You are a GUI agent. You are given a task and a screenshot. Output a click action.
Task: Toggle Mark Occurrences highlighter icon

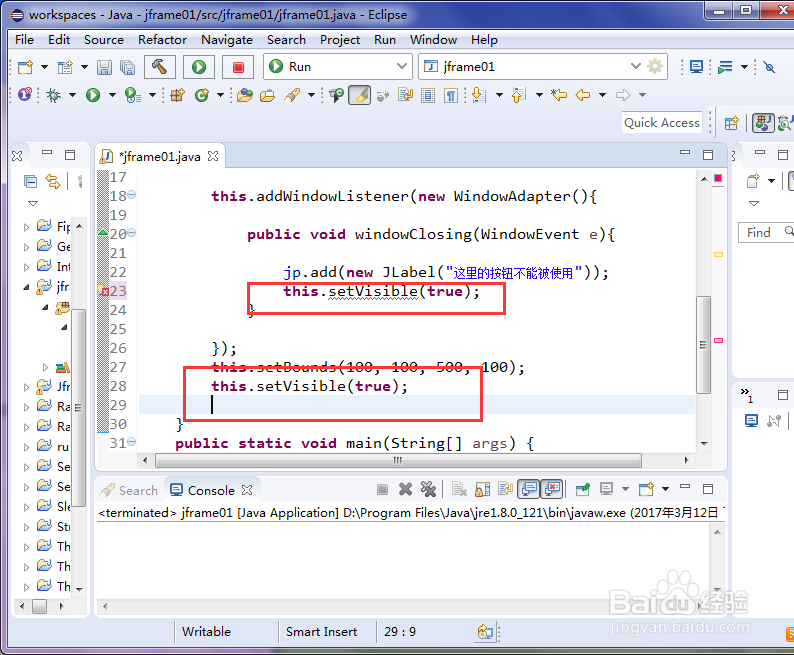coord(360,95)
